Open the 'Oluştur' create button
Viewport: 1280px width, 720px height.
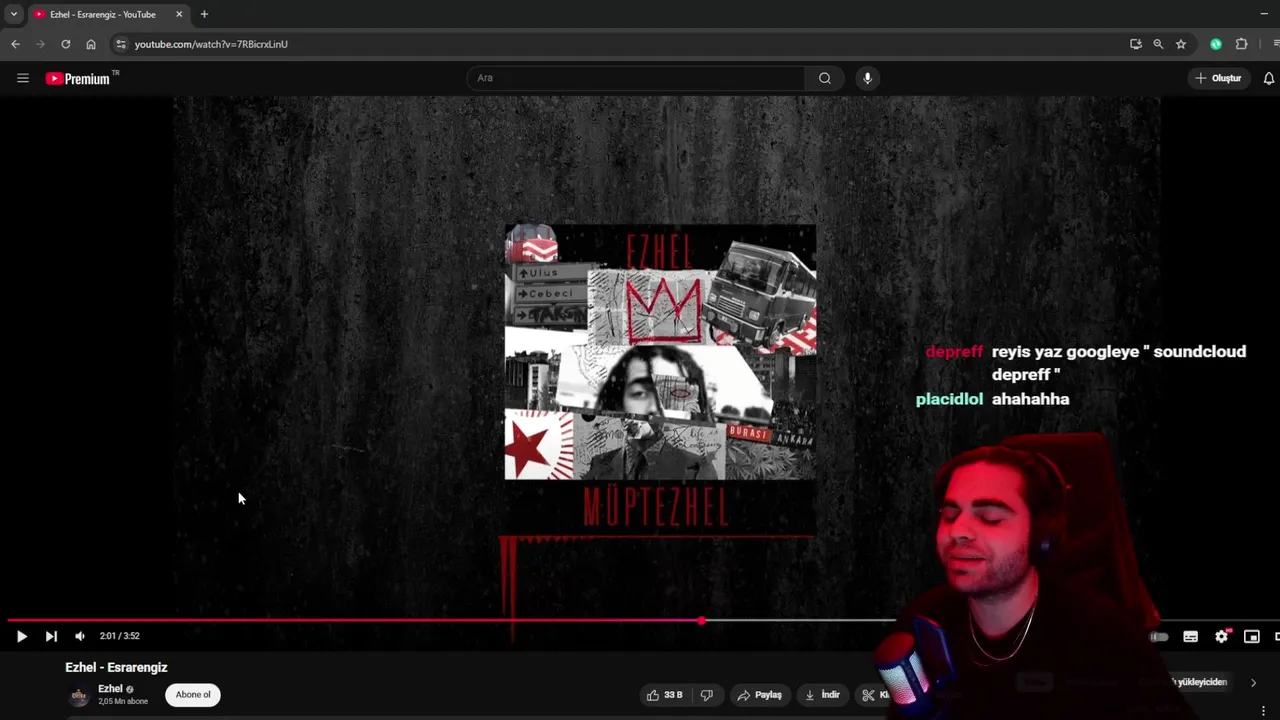point(1218,78)
